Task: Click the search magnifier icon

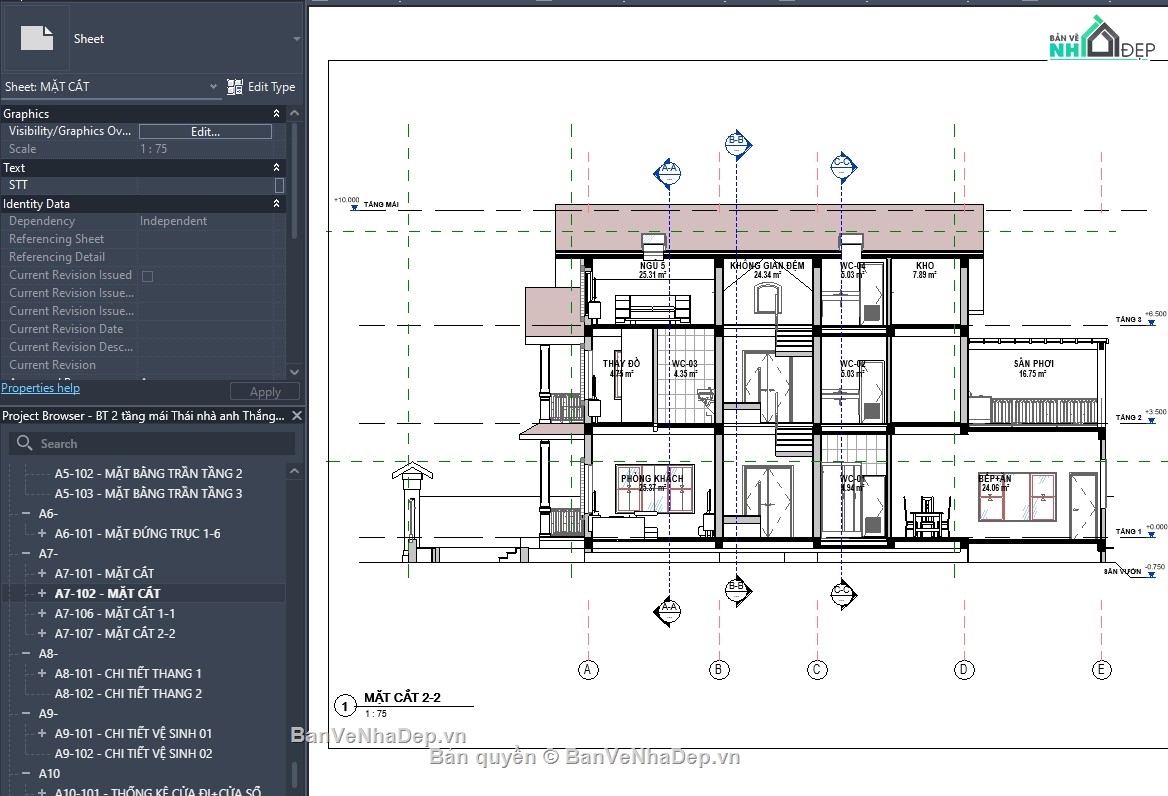Action: pyautogui.click(x=24, y=443)
